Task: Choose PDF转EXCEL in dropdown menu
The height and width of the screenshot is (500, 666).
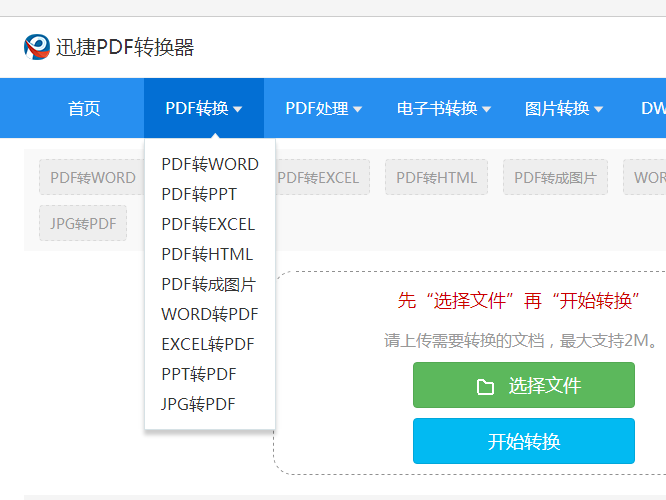Action: coord(208,224)
